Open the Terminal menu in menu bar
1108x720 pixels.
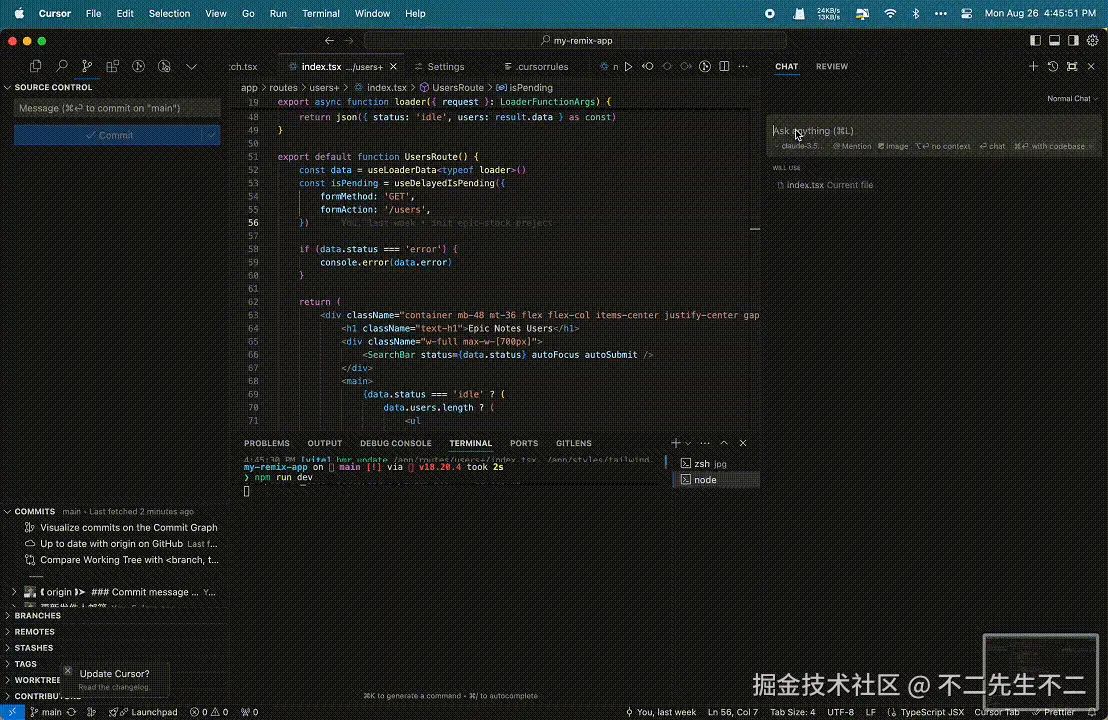pyautogui.click(x=321, y=13)
